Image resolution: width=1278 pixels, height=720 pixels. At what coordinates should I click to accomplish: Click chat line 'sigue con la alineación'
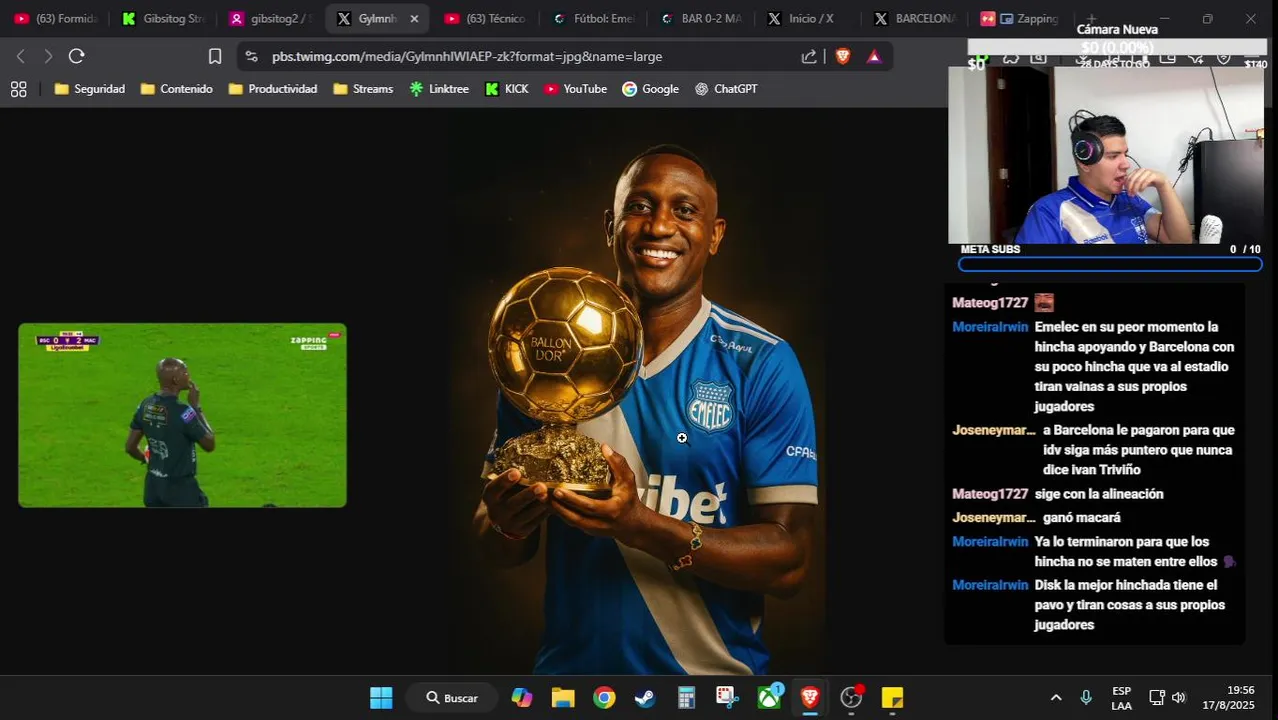[x=1099, y=494]
